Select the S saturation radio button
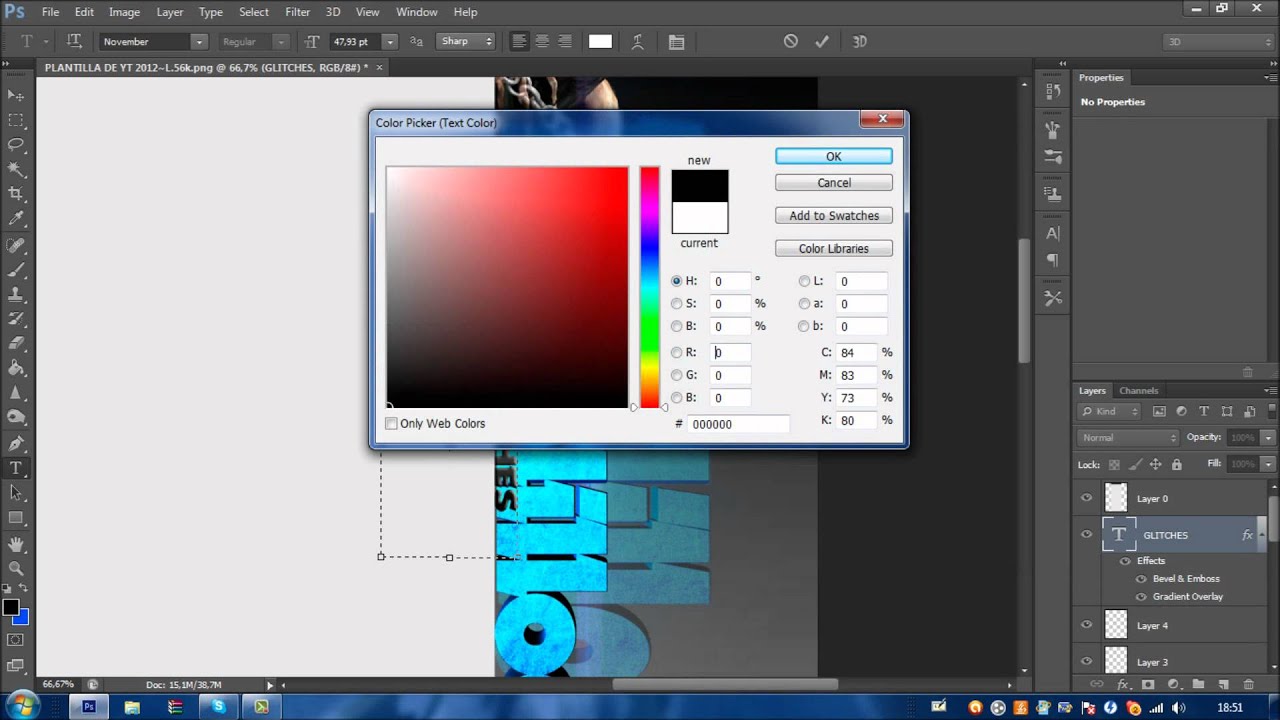The image size is (1280, 720). tap(677, 303)
